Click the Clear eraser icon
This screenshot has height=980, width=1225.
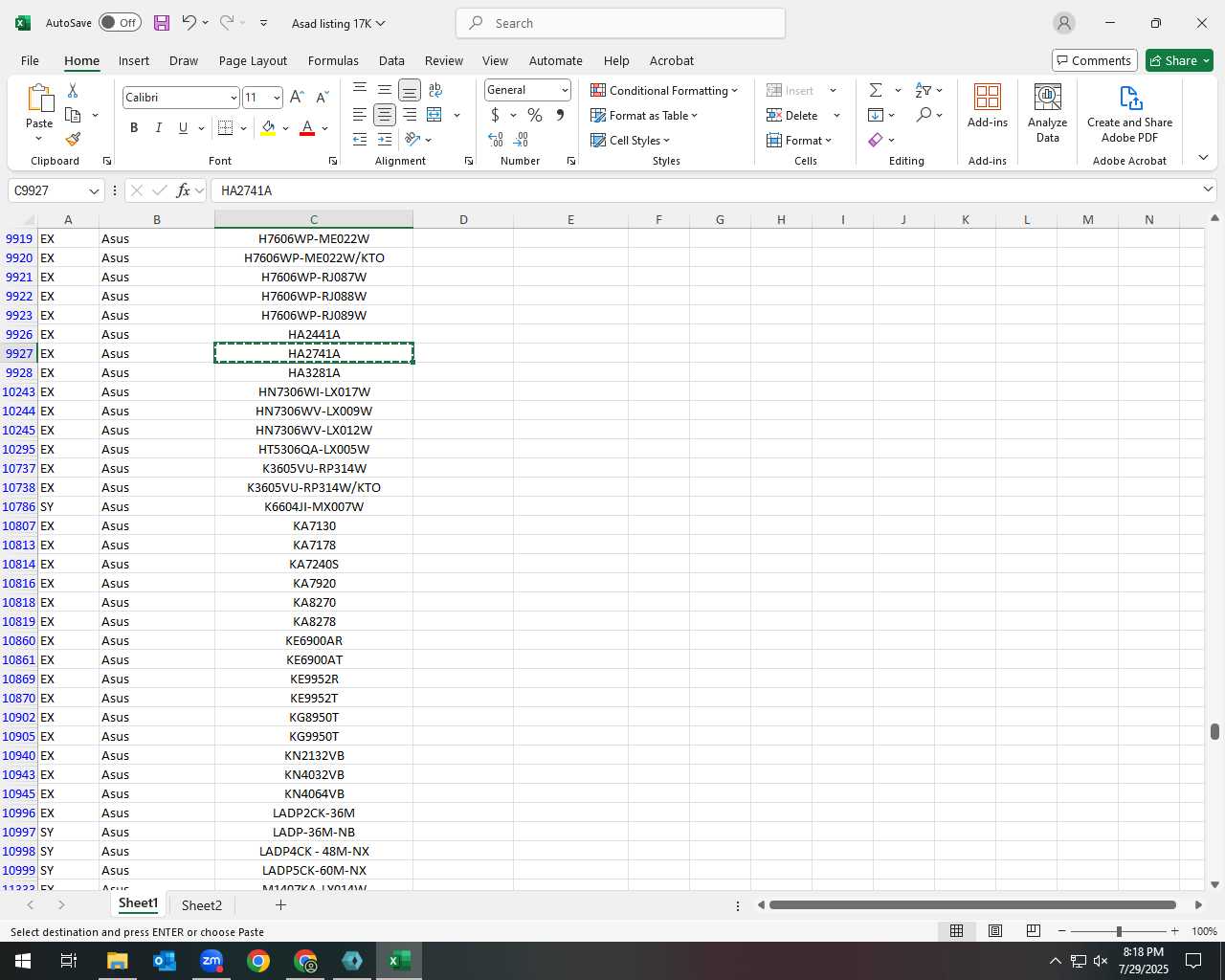point(876,140)
